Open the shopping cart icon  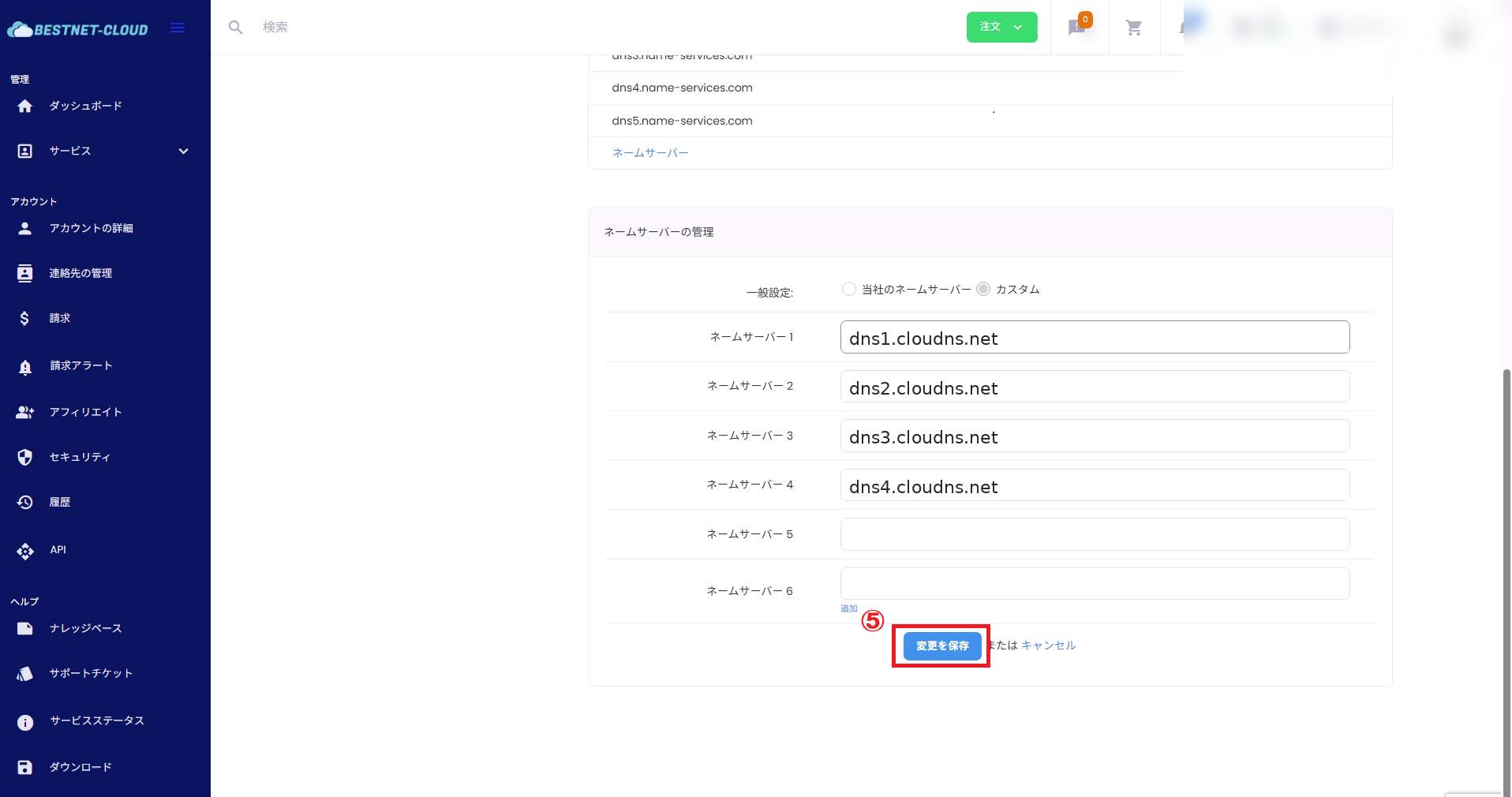click(x=1134, y=28)
